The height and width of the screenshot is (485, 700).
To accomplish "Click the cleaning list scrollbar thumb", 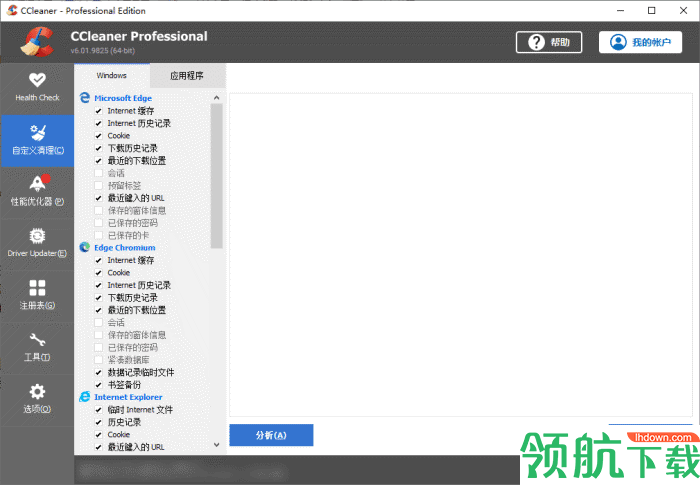I will tap(217, 176).
